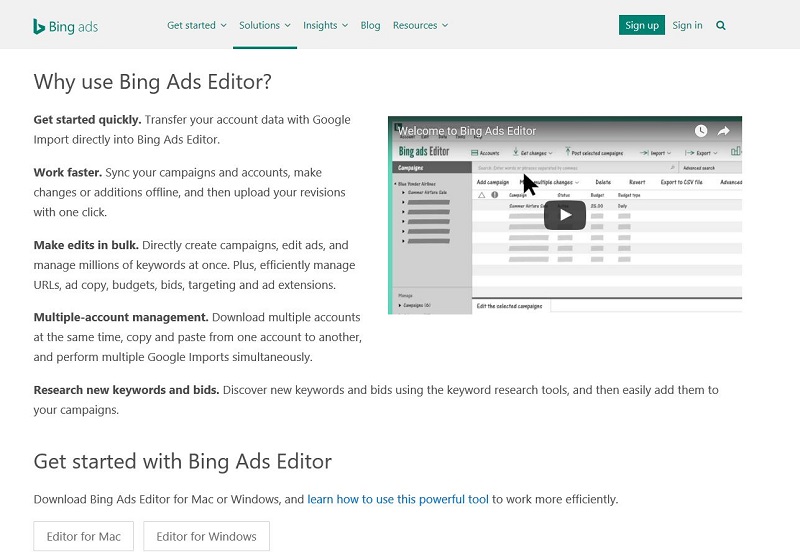Click the Get started with Bing Ads Editor heading
Viewport: 800px width, 558px height.
point(183,462)
